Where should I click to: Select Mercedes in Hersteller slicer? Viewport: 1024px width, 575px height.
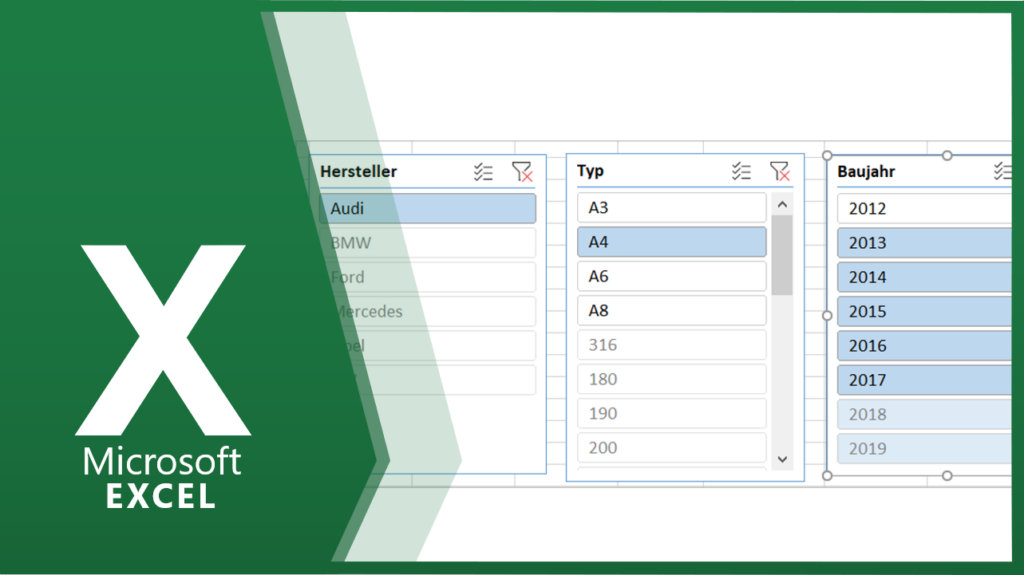coord(428,311)
